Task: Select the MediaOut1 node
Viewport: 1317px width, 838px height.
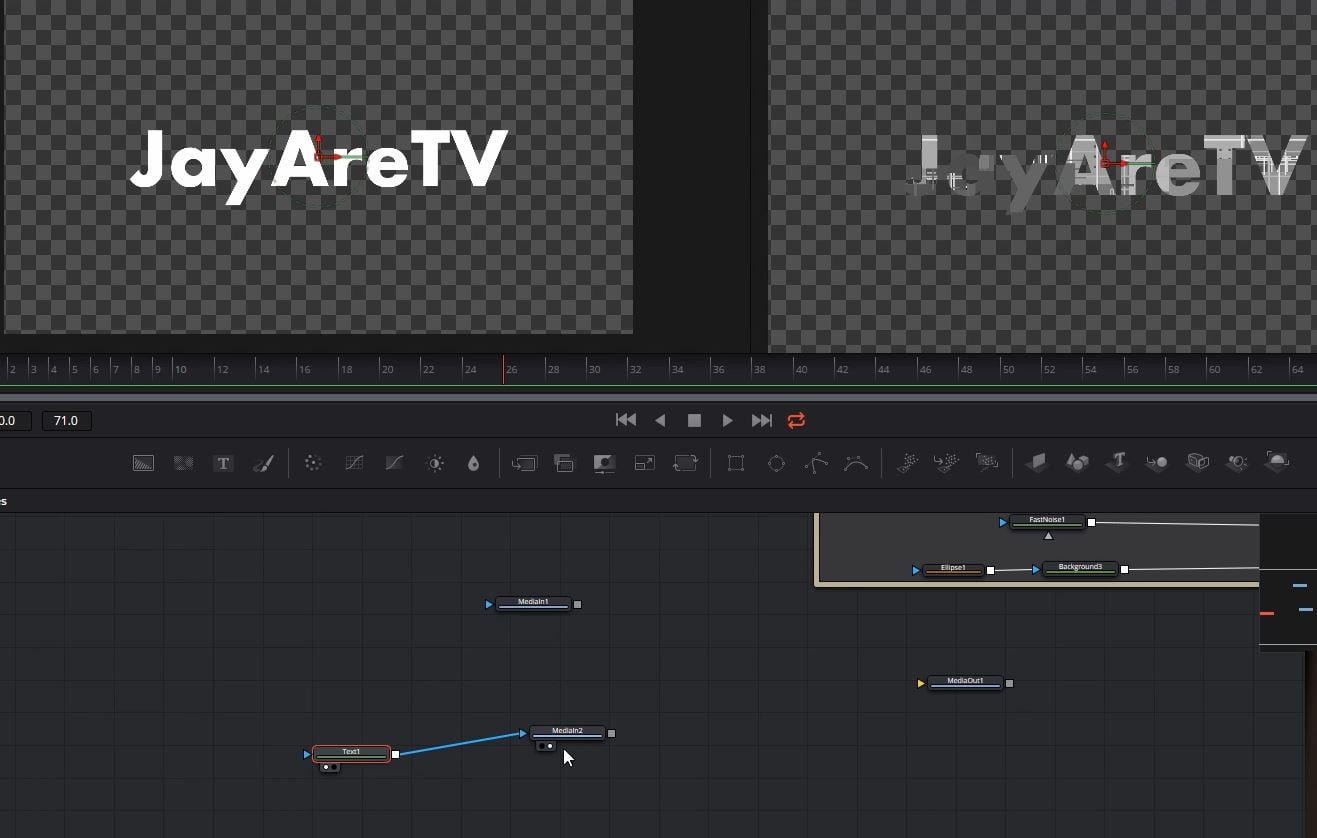Action: [x=964, y=681]
